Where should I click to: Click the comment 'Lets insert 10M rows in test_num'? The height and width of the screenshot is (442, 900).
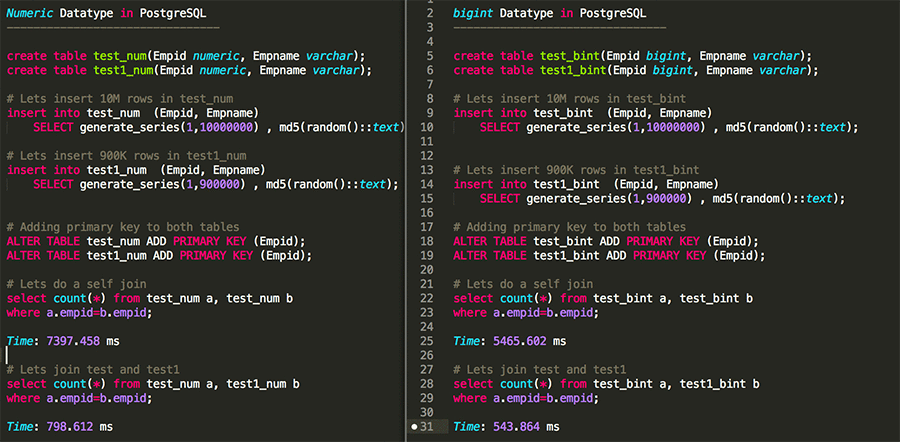120,99
